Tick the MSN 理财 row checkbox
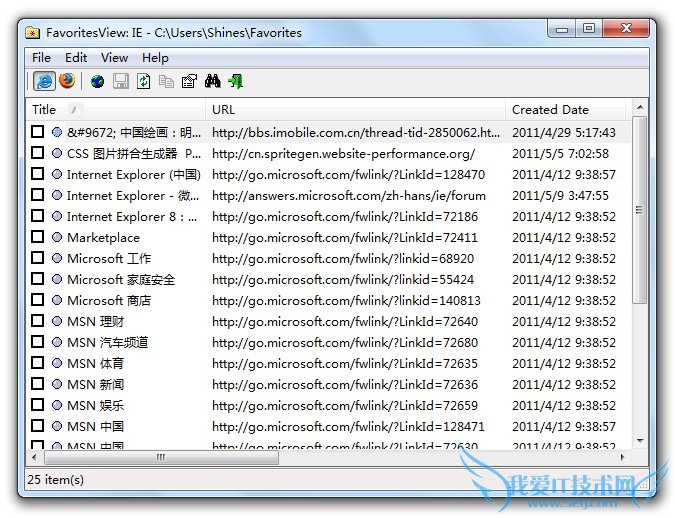Viewport: 675px width, 518px height. coord(37,320)
